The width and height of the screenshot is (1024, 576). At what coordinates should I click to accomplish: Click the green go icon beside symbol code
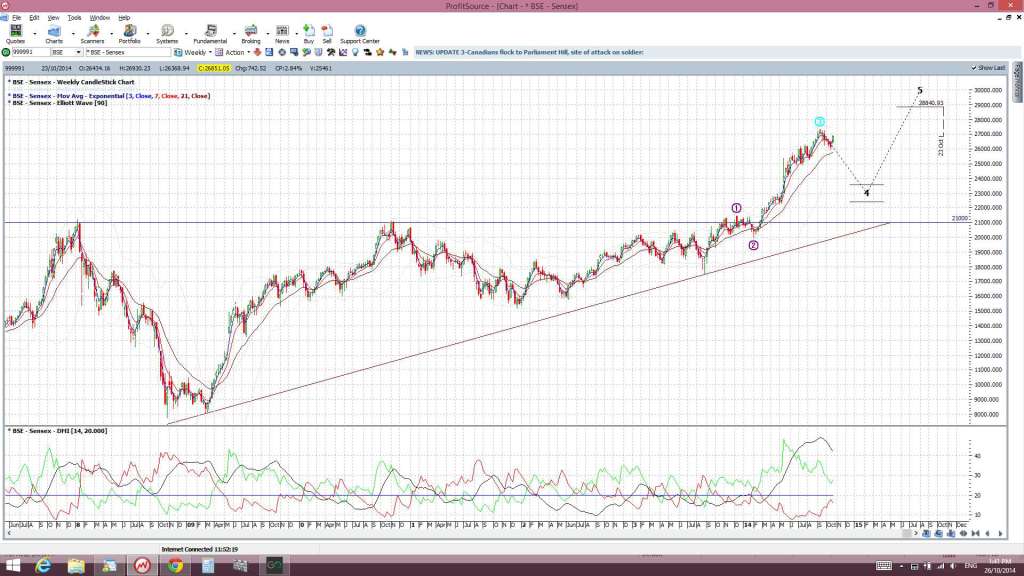(6, 52)
